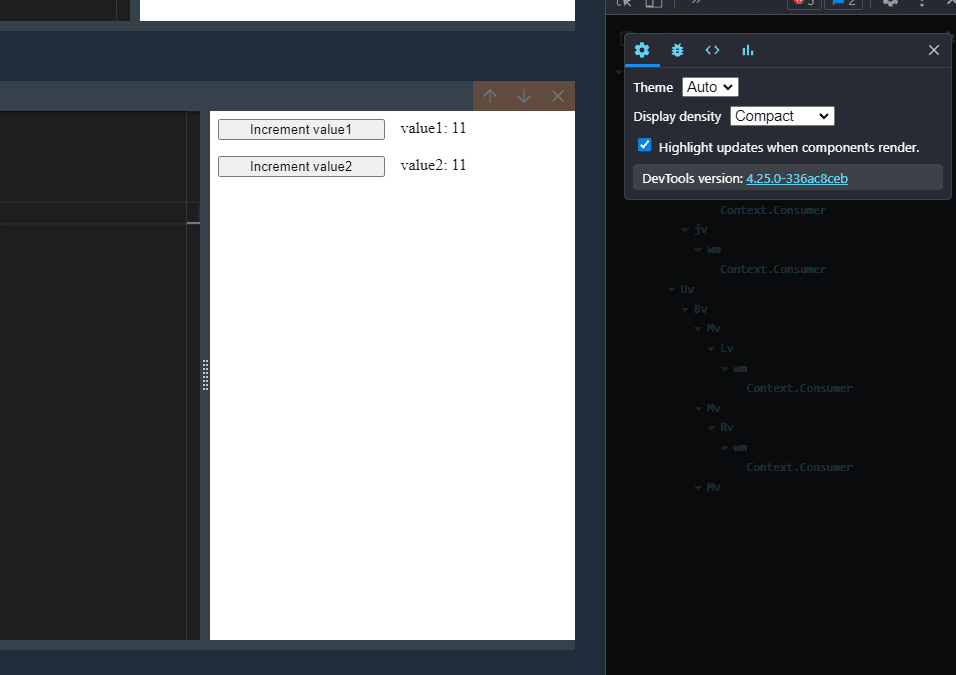Select the Profiler bar chart tab
Screen dimensions: 956x675
pos(747,50)
